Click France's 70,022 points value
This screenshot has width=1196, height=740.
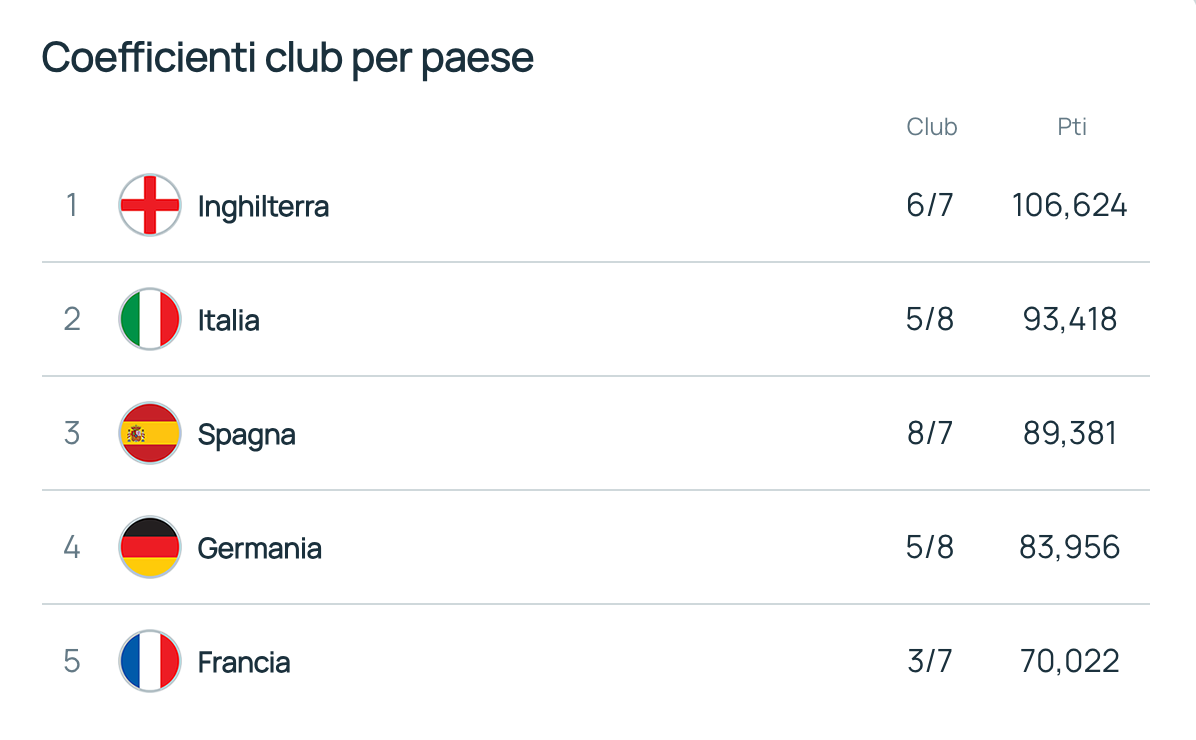click(x=1069, y=661)
